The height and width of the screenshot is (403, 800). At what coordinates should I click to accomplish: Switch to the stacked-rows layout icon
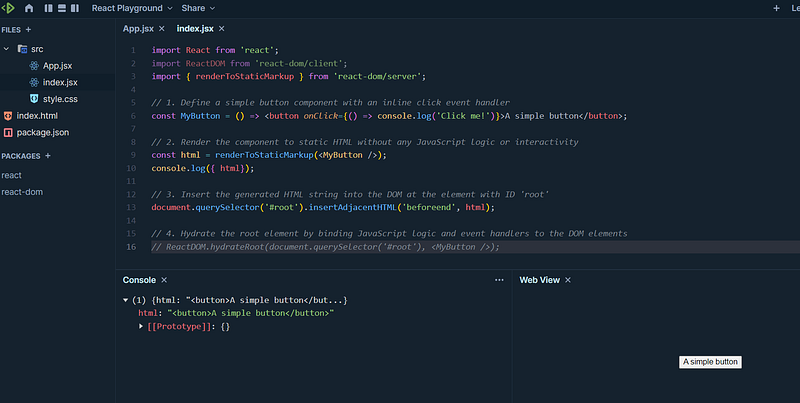tap(62, 8)
